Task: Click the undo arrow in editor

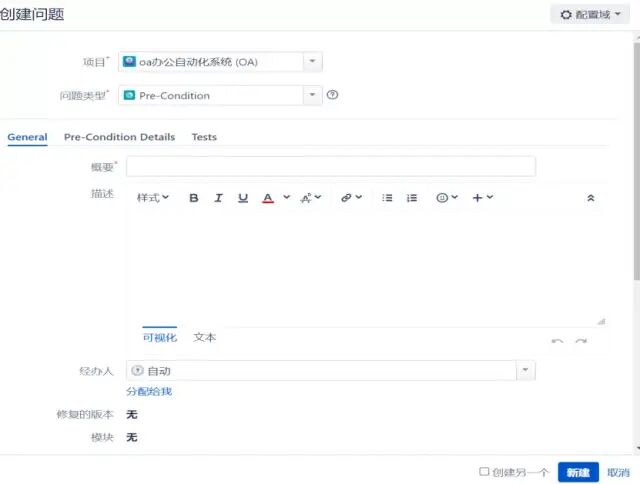Action: point(557,341)
